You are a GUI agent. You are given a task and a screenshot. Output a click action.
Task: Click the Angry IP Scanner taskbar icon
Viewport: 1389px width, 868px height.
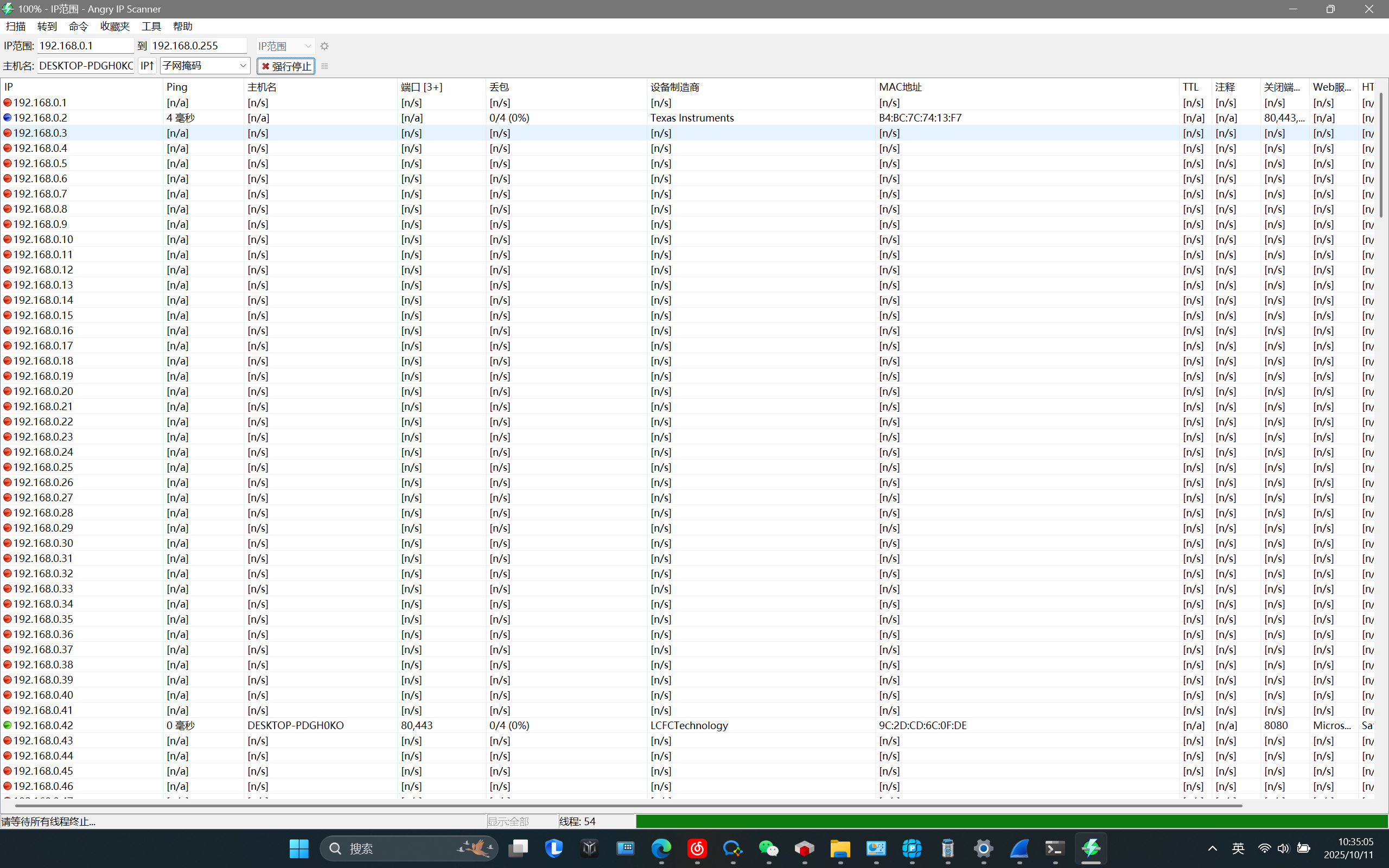click(1091, 848)
